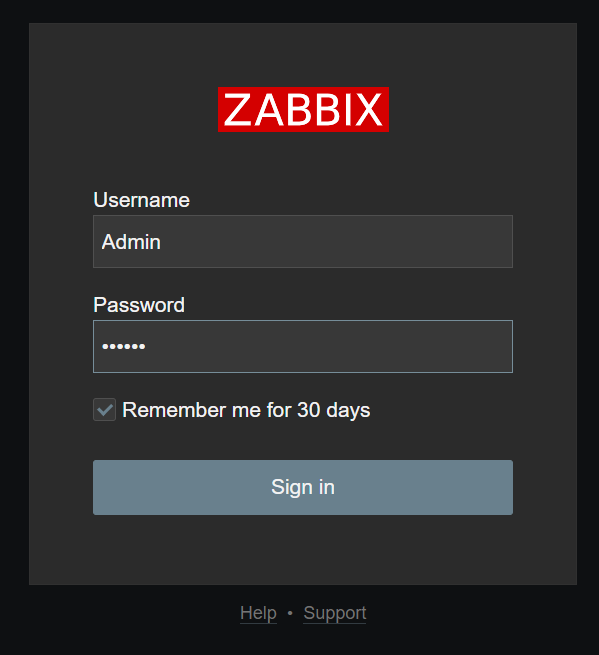This screenshot has width=599, height=655.
Task: Open the Help link
Action: click(258, 613)
